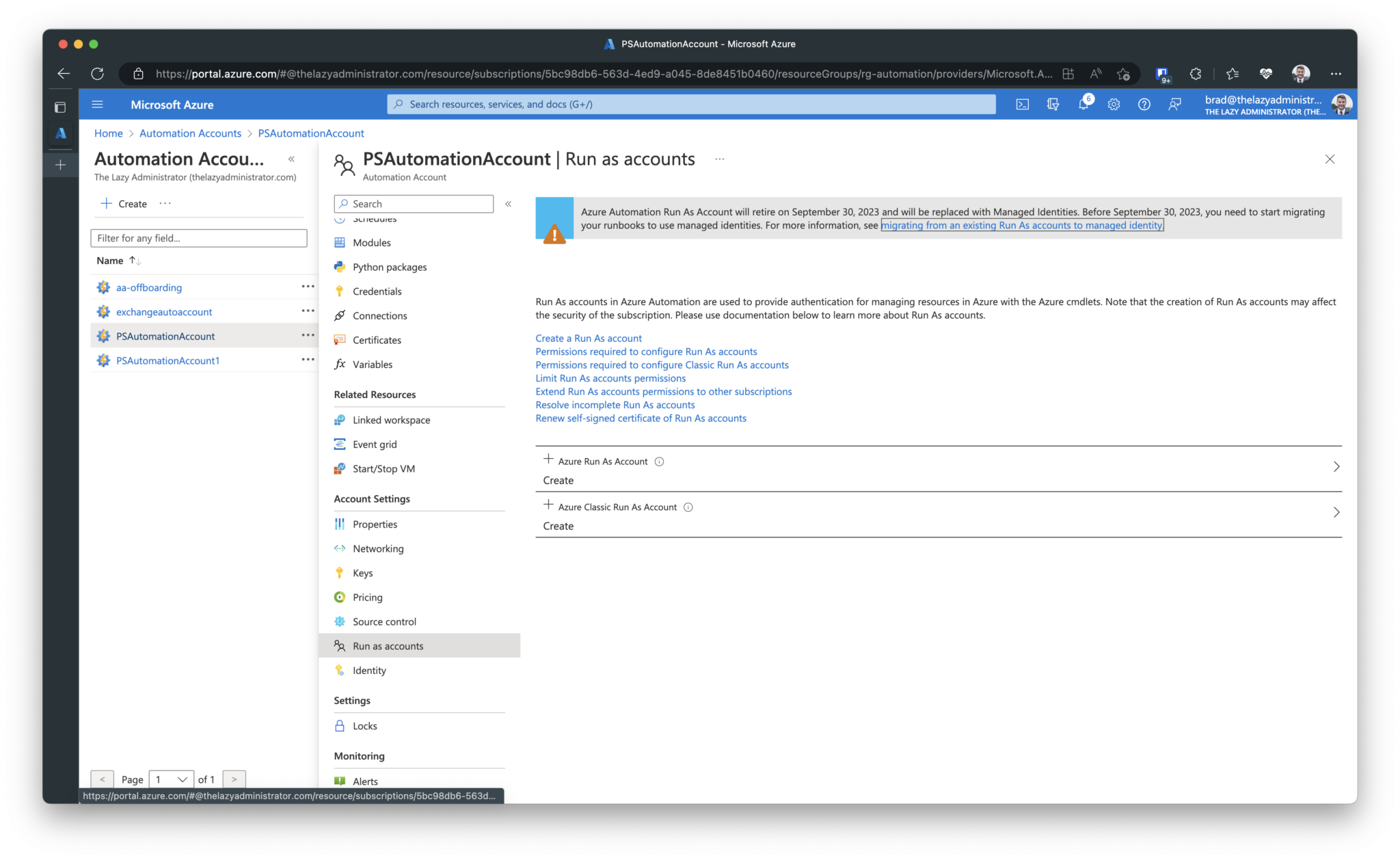1400x860 pixels.
Task: Open more options for aa-offboarding
Action: pos(308,286)
